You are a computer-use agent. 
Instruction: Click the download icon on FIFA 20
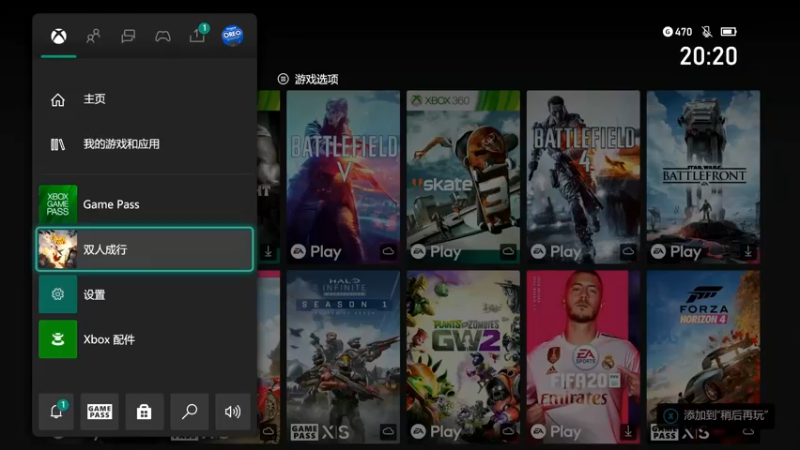pos(628,432)
